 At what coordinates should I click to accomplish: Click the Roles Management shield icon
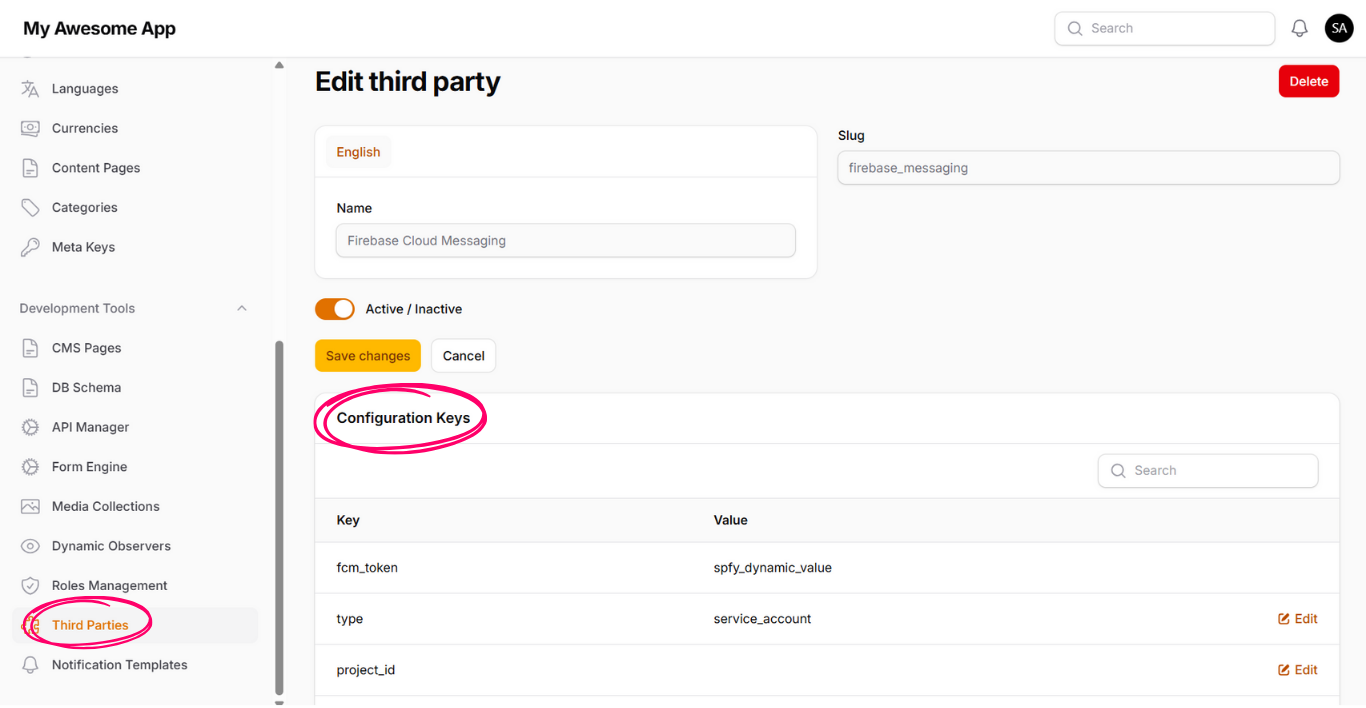click(30, 586)
